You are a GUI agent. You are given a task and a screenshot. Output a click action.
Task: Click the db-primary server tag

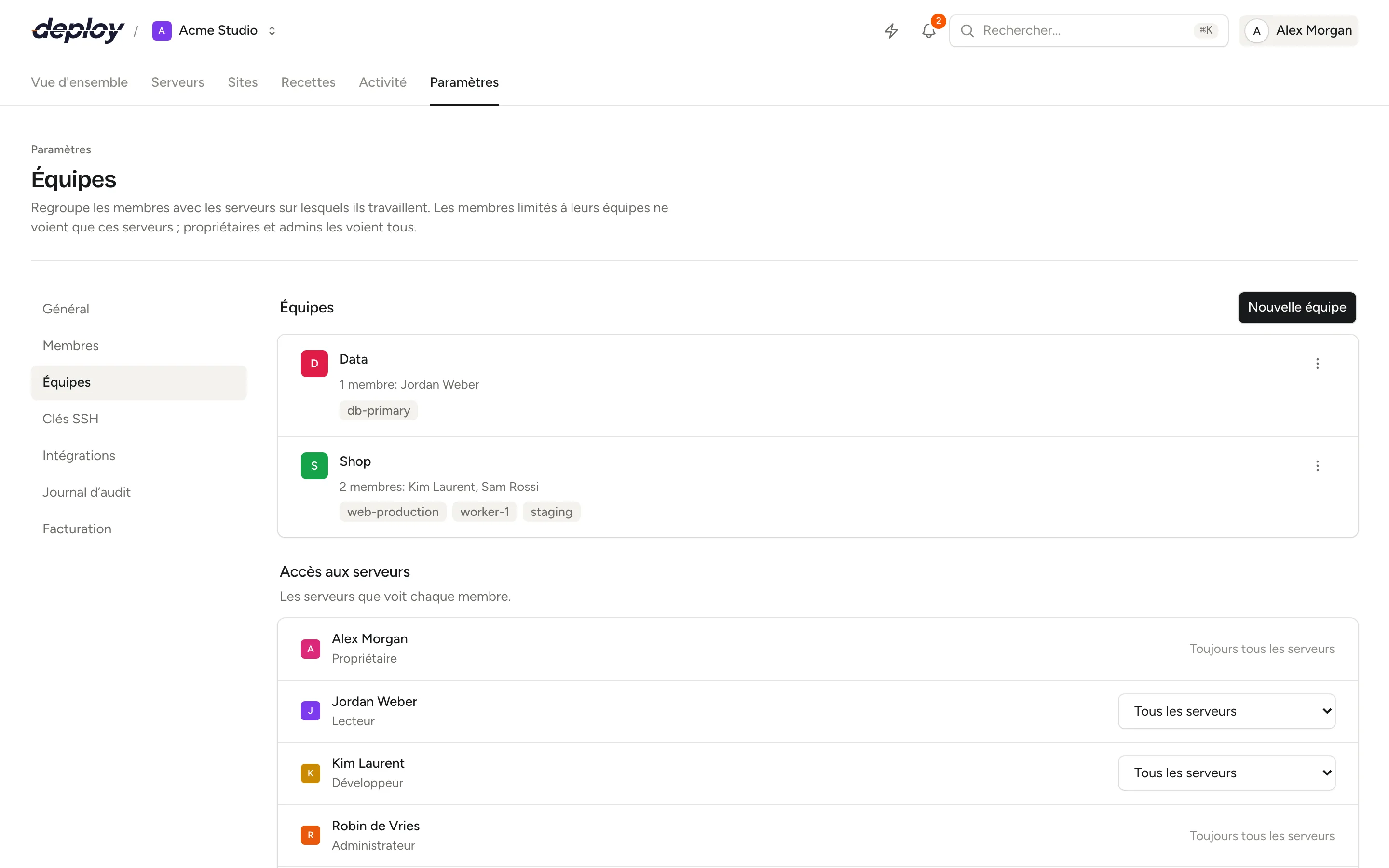click(378, 410)
